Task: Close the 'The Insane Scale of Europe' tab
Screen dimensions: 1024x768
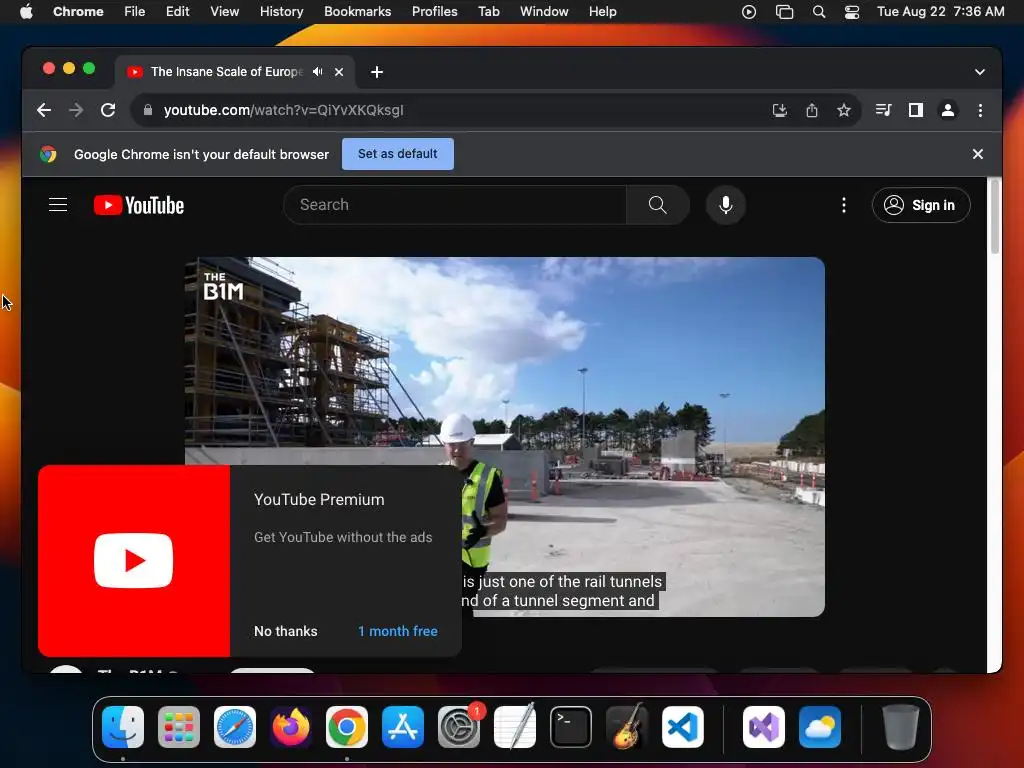Action: [x=339, y=72]
